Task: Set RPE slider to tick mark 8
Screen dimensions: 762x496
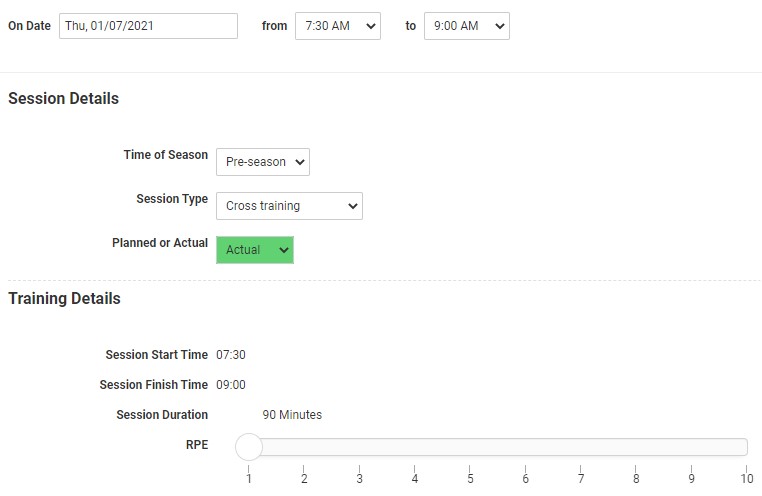Action: (x=636, y=447)
